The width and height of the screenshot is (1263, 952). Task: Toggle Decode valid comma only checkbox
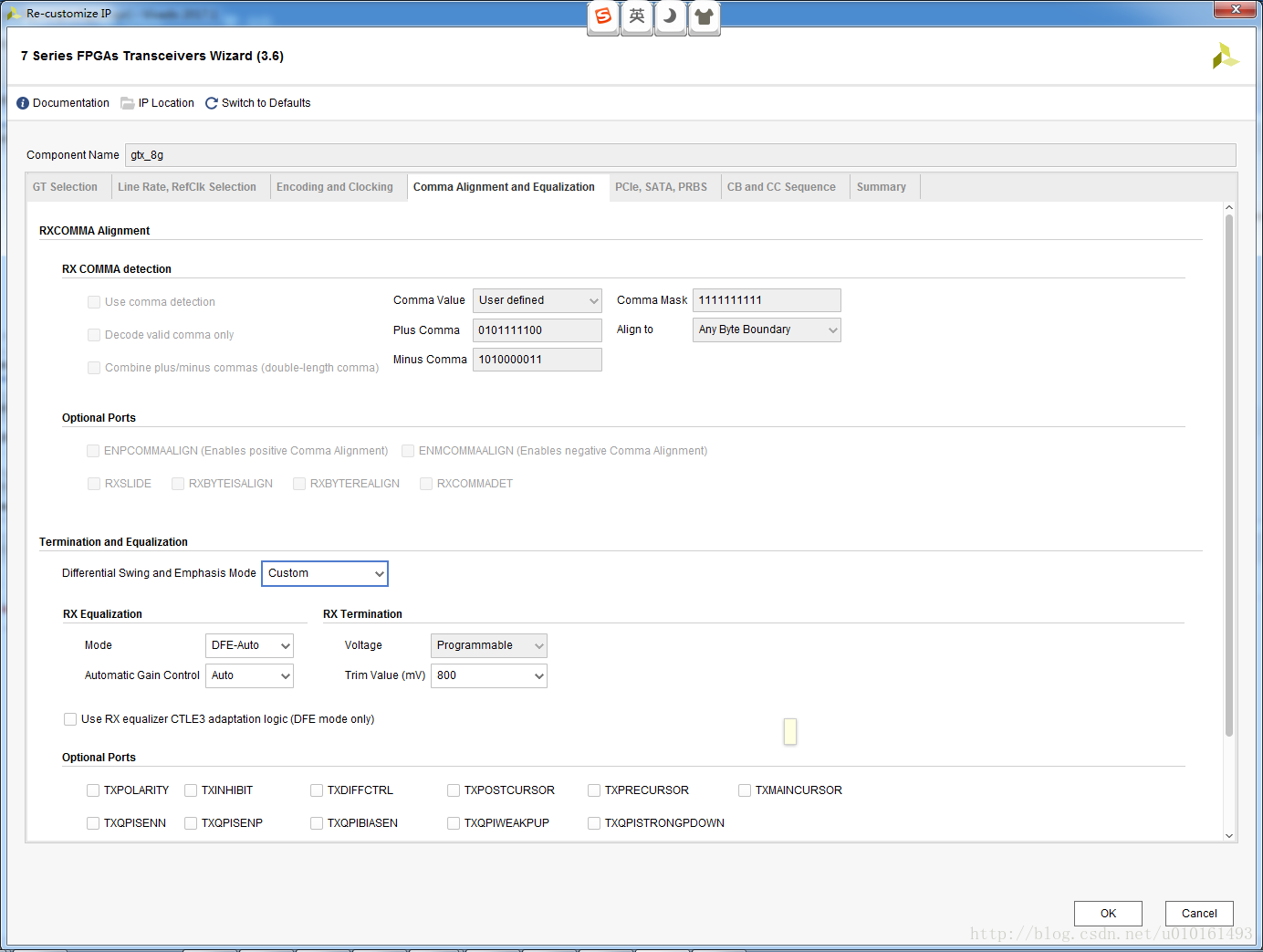coord(94,335)
